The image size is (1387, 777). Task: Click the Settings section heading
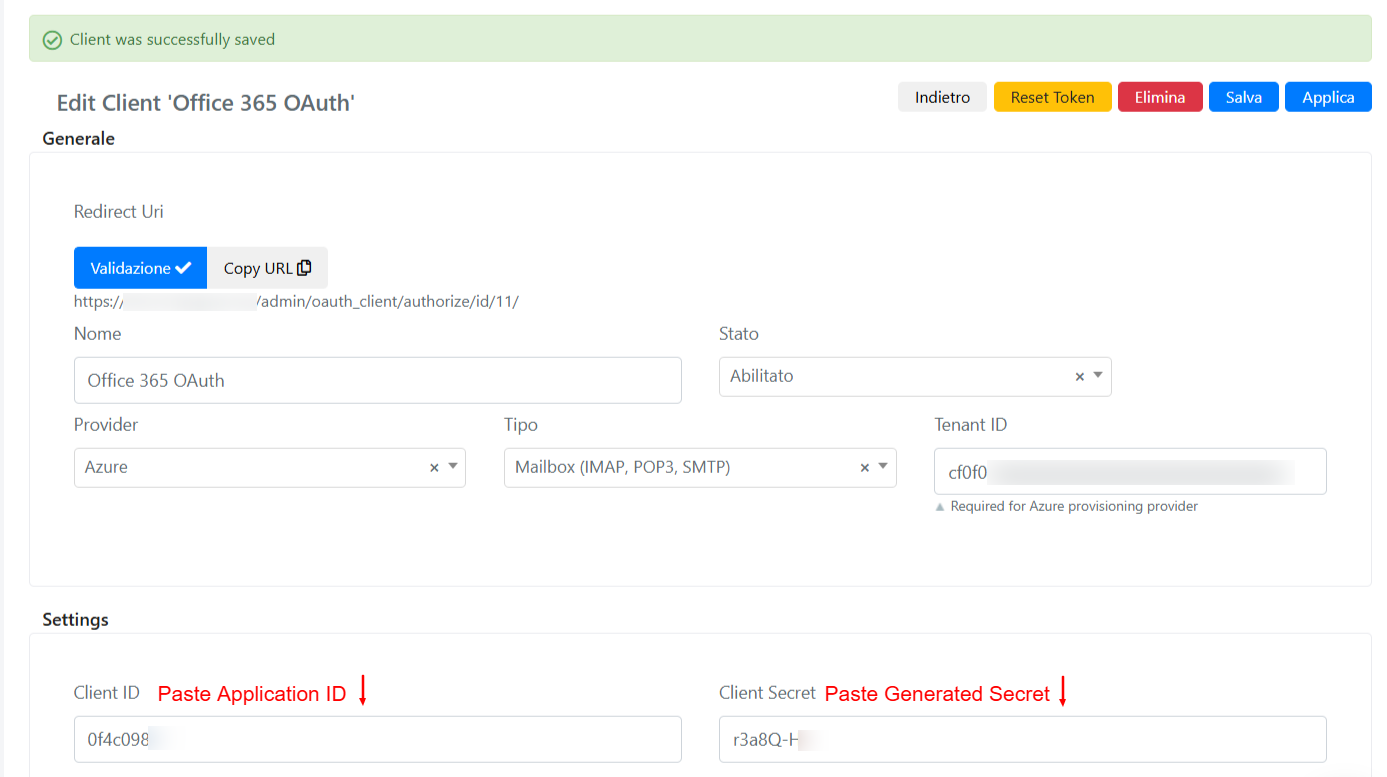[x=75, y=620]
